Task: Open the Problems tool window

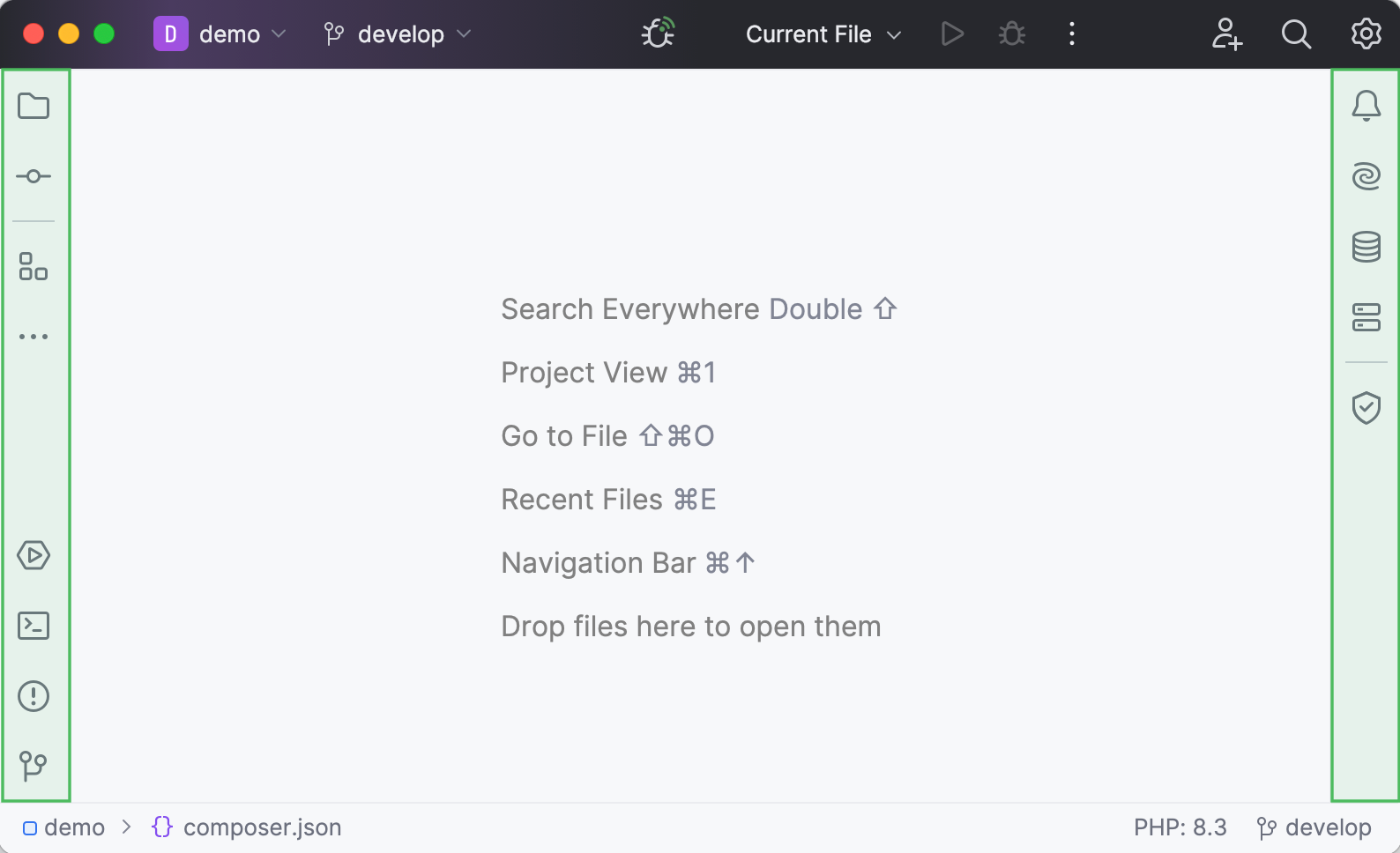Action: [x=34, y=696]
